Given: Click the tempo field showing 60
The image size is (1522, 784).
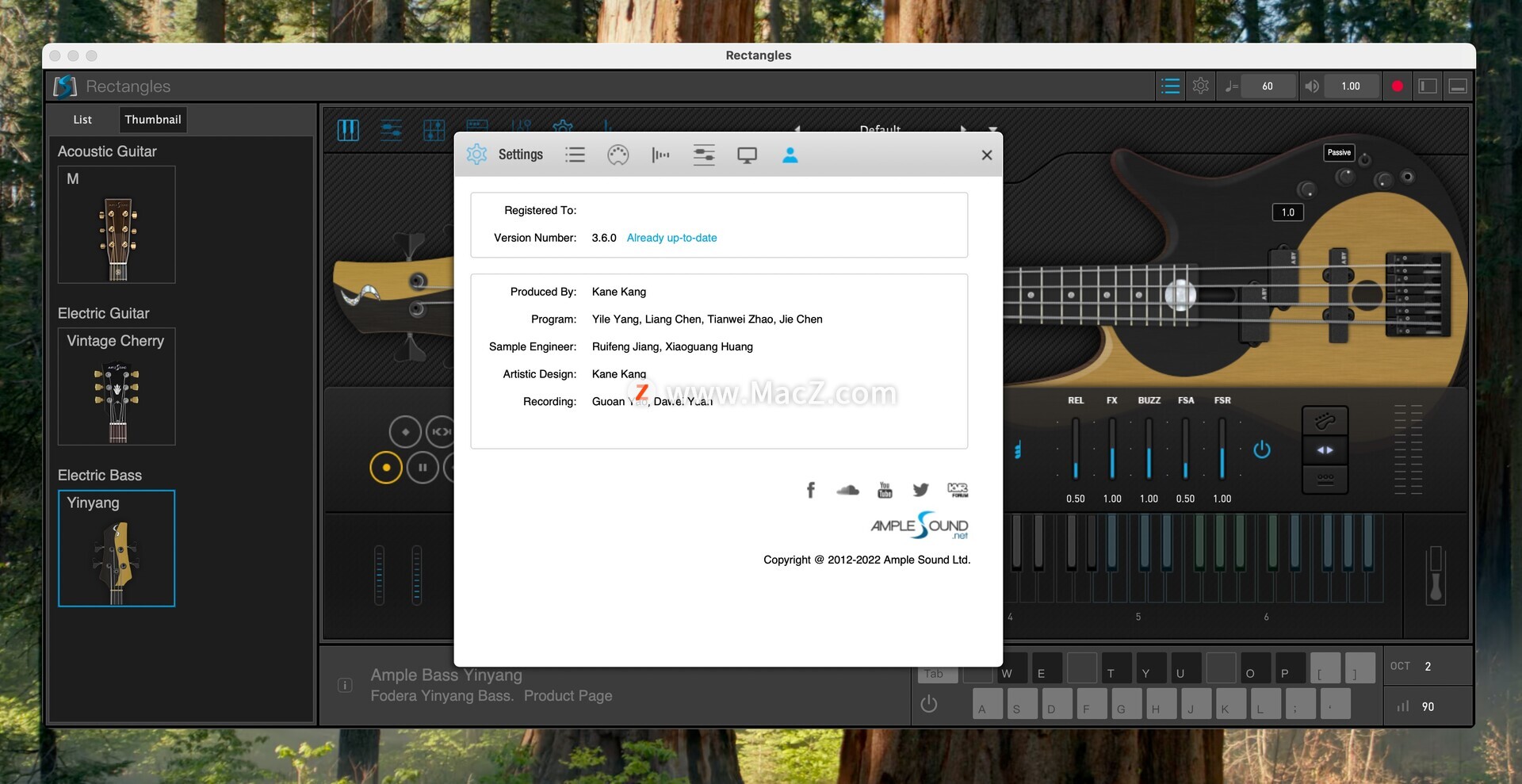Looking at the screenshot, I should click(1268, 86).
